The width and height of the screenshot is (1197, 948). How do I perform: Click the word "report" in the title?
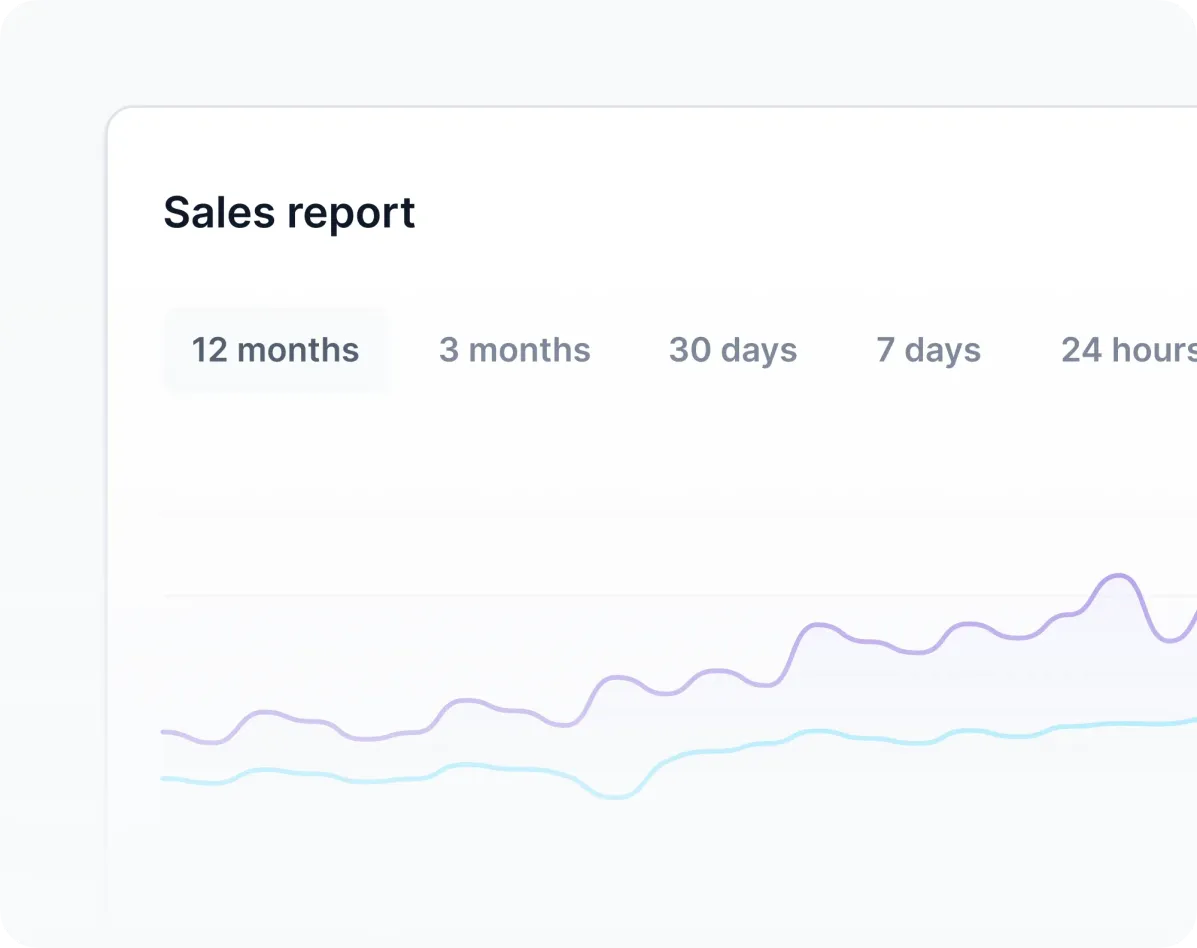(351, 213)
